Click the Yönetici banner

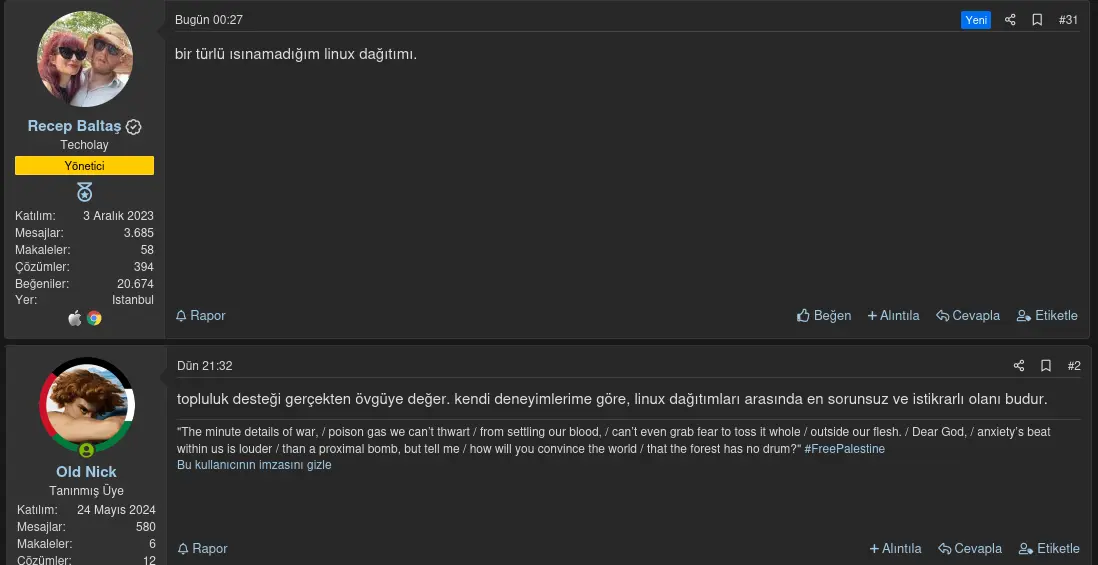tap(84, 166)
